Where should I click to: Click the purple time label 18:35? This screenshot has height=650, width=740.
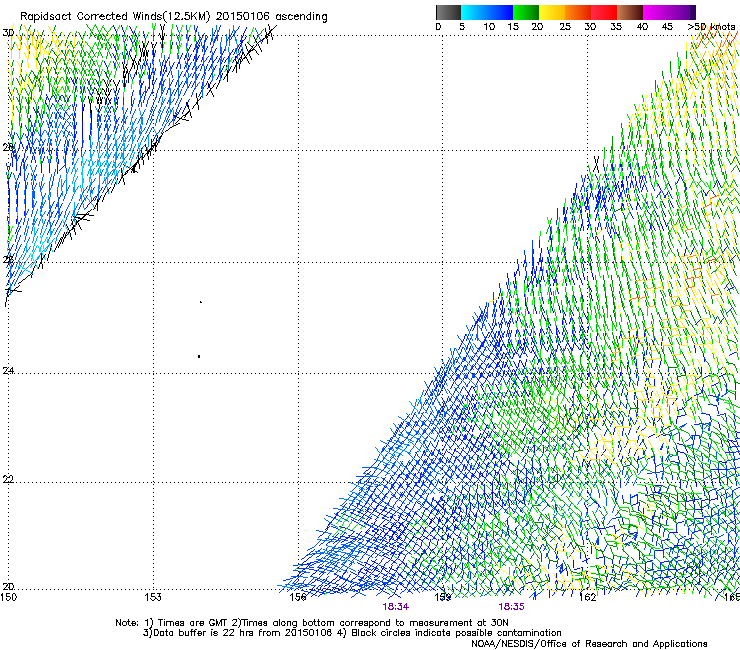[x=512, y=607]
